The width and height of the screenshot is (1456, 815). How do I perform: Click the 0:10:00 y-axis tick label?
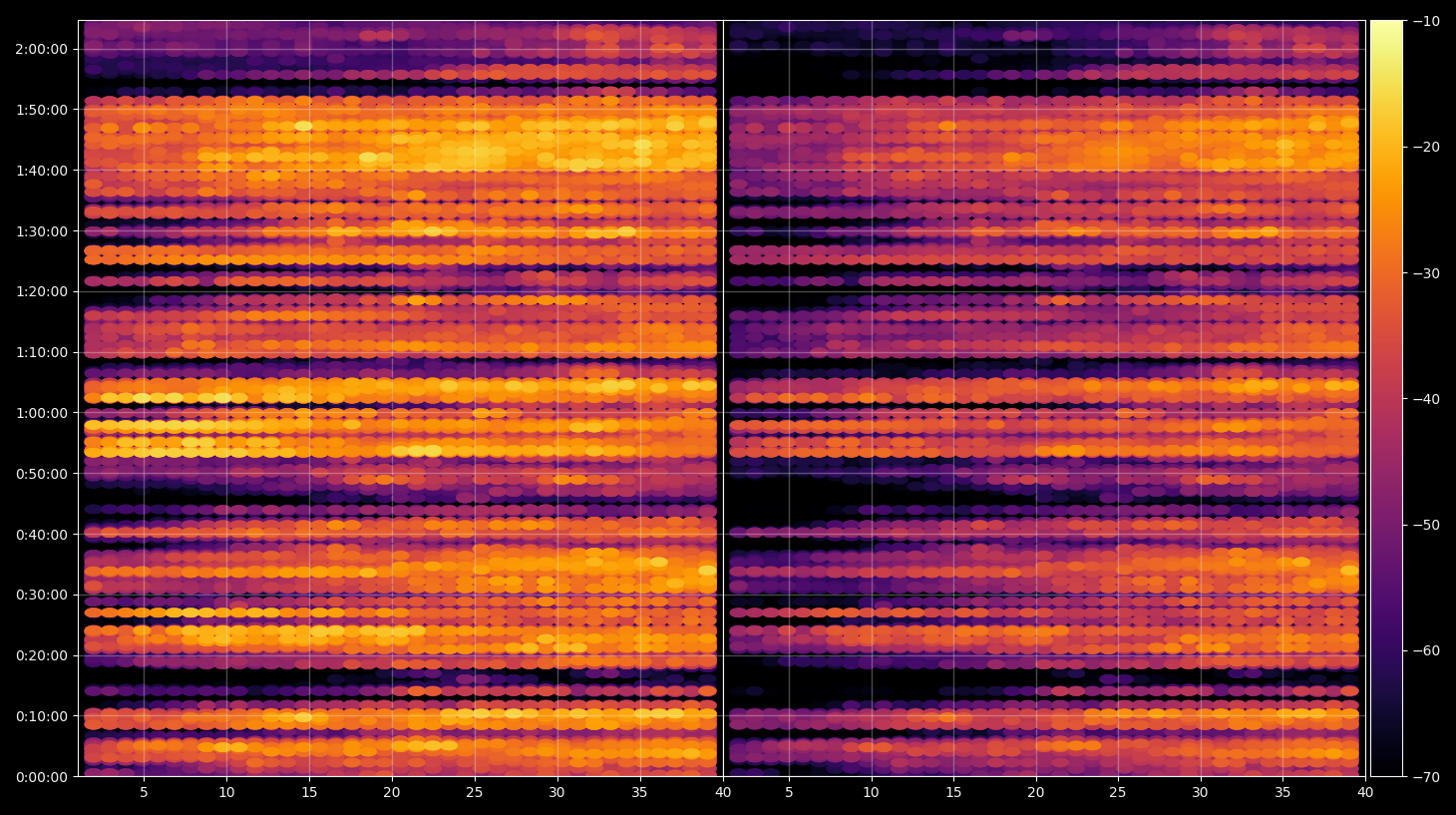click(41, 716)
